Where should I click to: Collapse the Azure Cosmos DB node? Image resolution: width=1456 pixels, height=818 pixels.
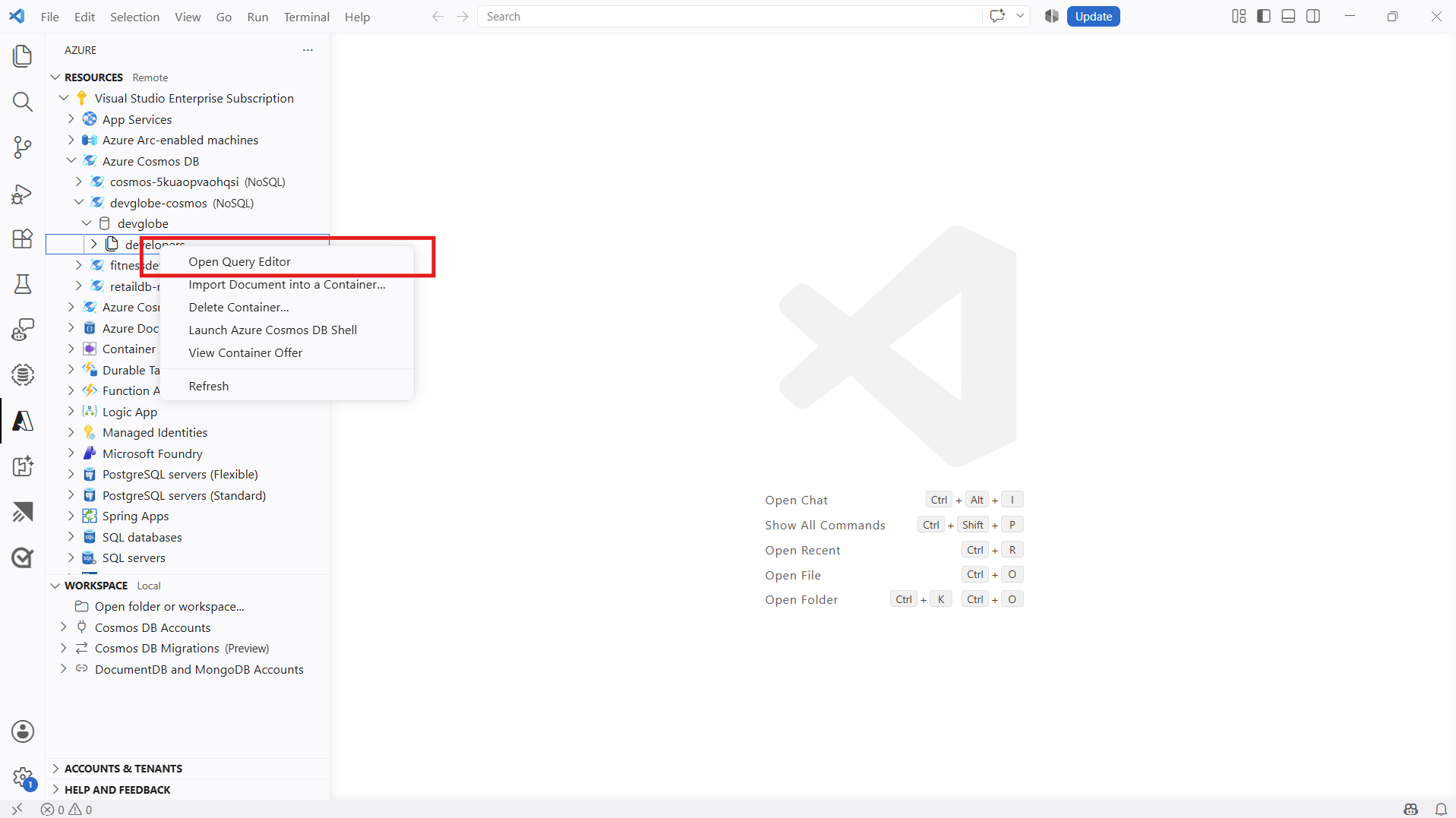[x=71, y=161]
